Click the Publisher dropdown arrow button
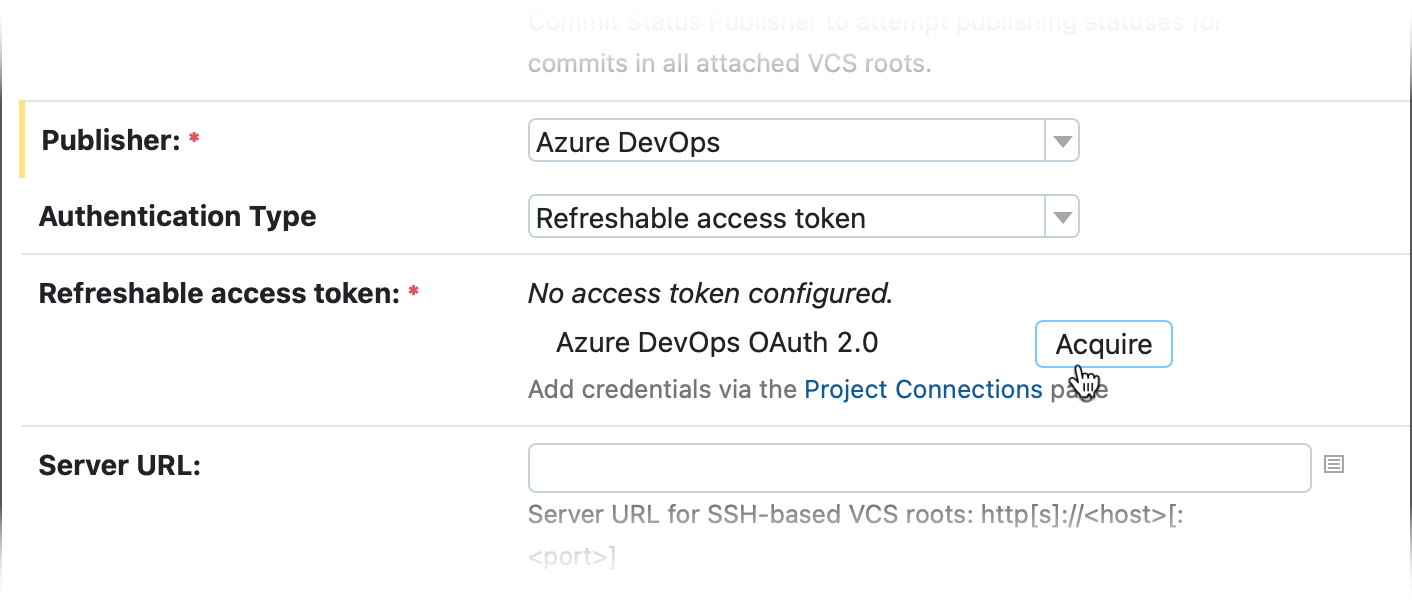Viewport: 1412px width, 604px height. point(1061,140)
